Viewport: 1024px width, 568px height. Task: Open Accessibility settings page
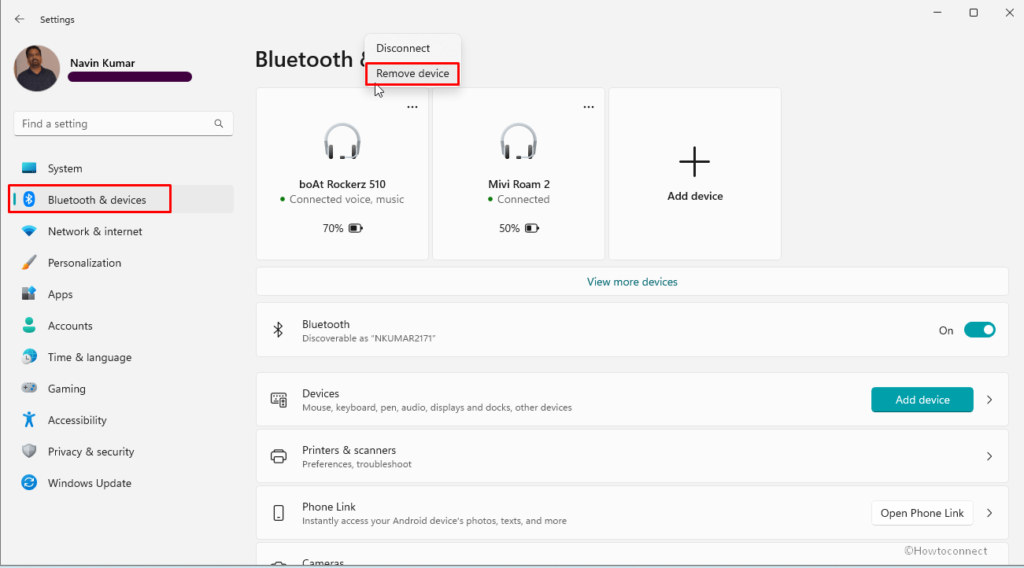[x=123, y=419]
